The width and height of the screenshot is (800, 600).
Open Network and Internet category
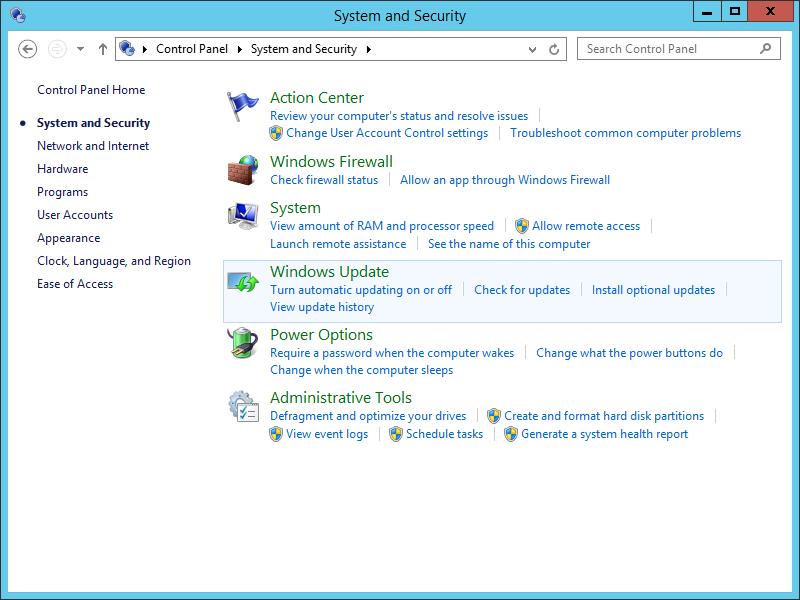pyautogui.click(x=93, y=146)
